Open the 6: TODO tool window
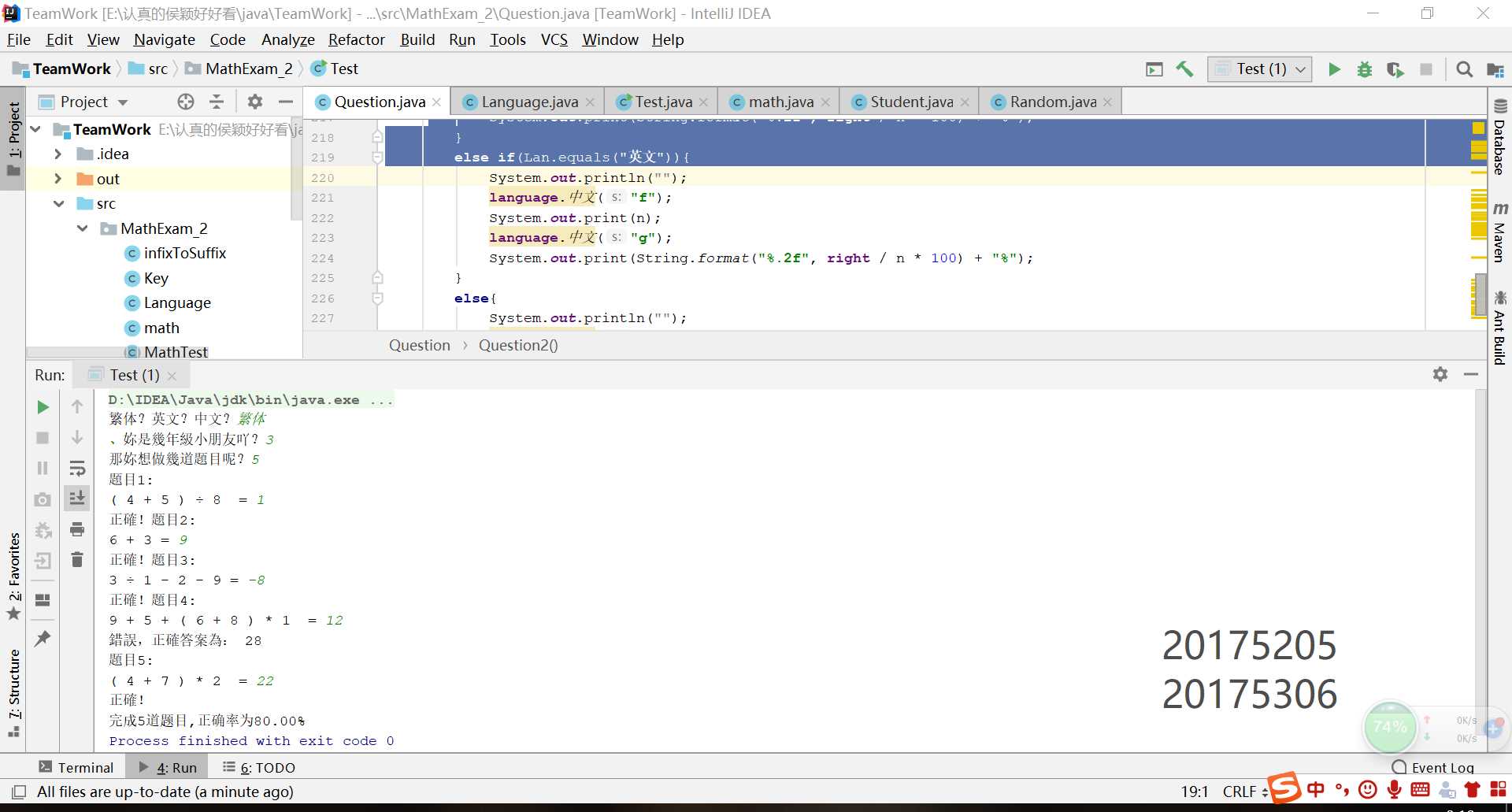This screenshot has width=1512, height=812. 259,767
